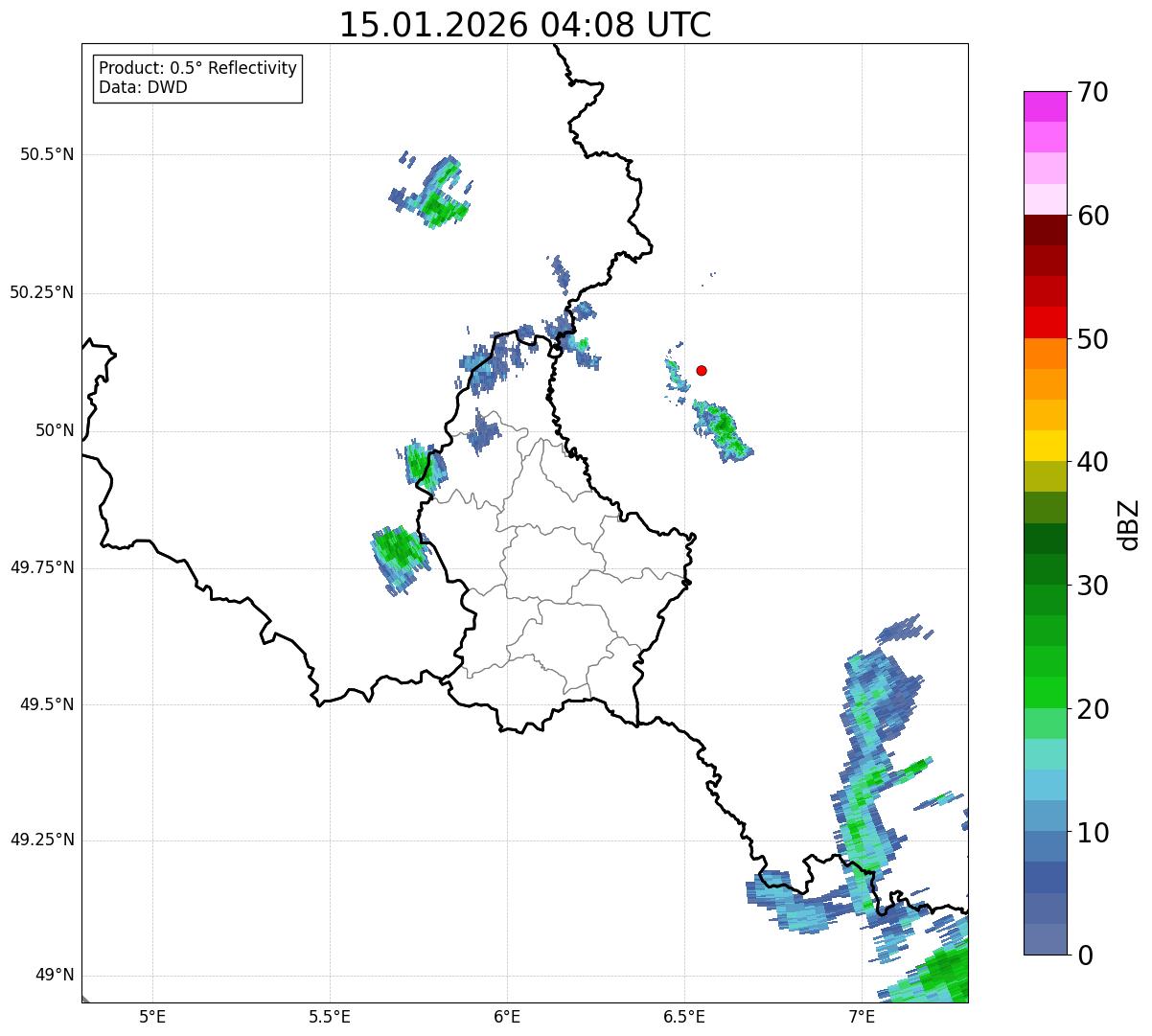Click 'Product: 0.5° Reflectivity' label
This screenshot has width=1152, height=1036.
point(198,69)
